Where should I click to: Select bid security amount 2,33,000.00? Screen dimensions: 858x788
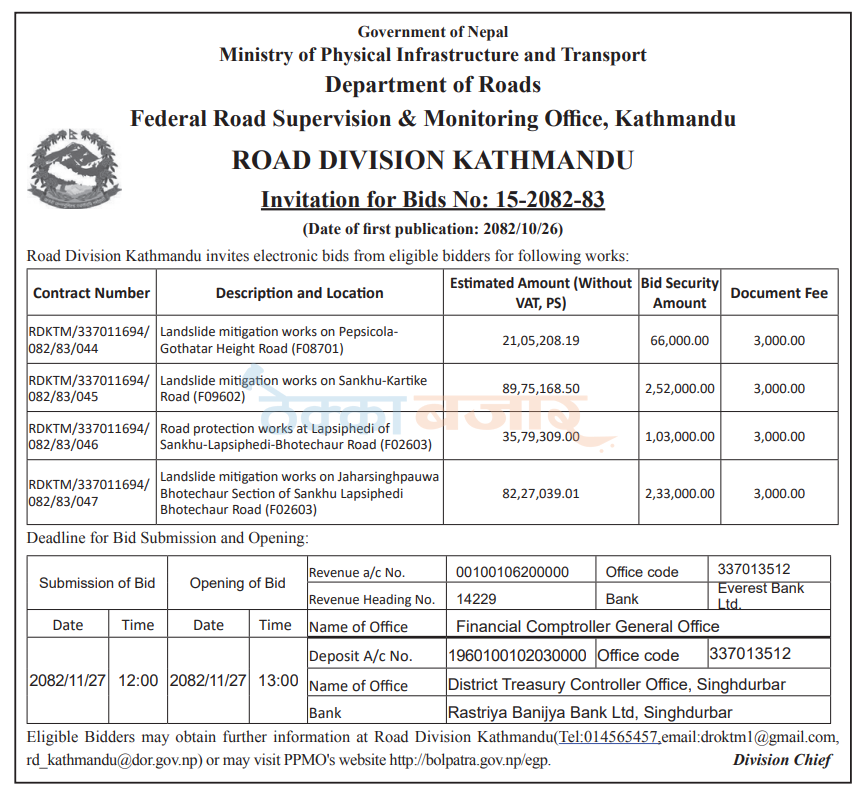[680, 494]
